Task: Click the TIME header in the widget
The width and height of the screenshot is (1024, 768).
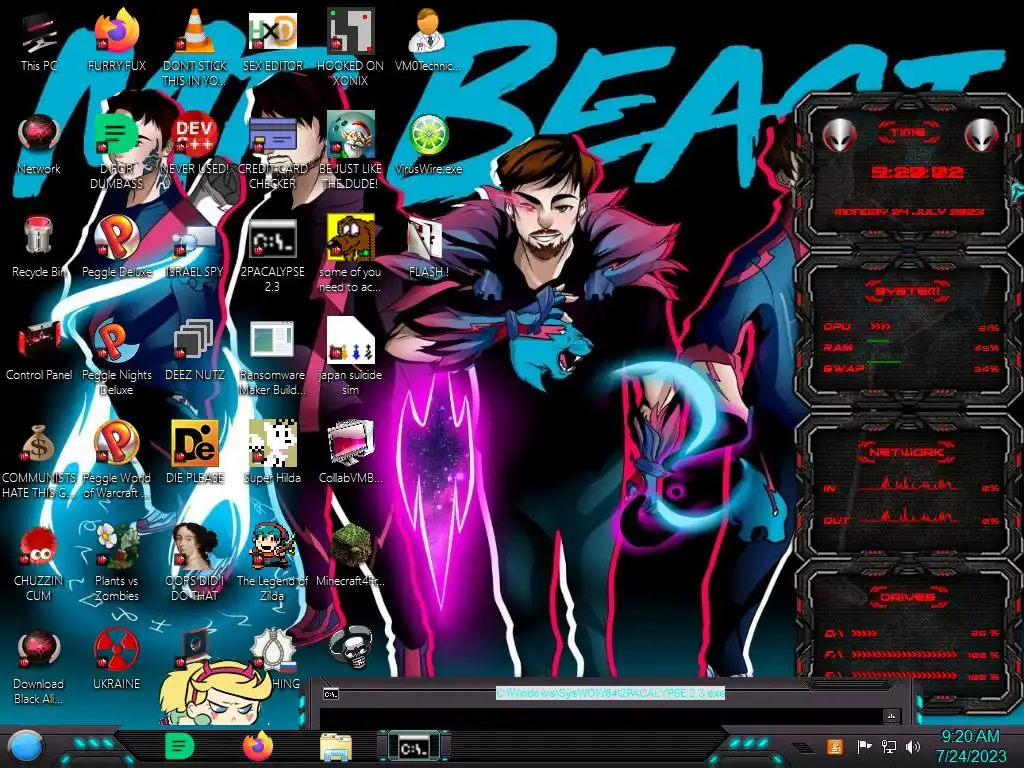Action: (x=908, y=133)
